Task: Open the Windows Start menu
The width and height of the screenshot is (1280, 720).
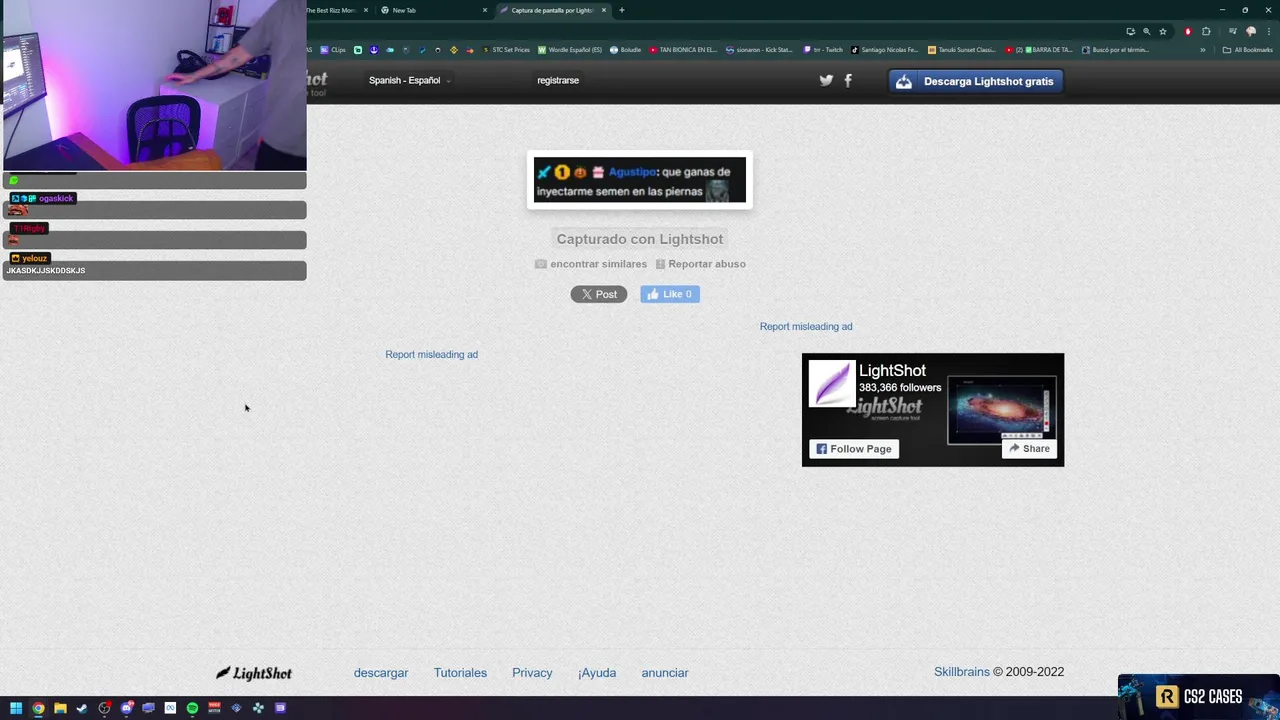Action: coord(16,708)
